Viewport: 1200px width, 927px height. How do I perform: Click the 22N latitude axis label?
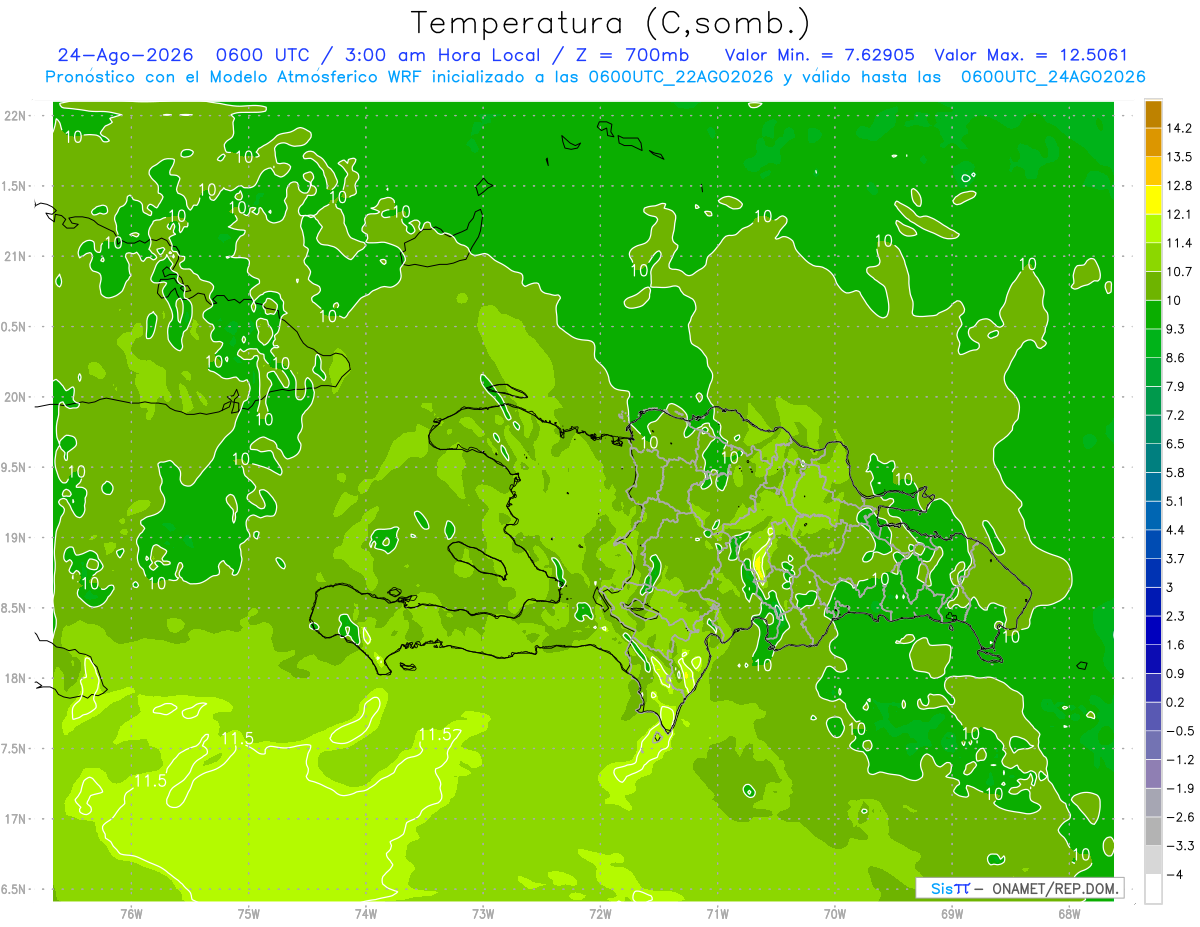click(x=16, y=116)
